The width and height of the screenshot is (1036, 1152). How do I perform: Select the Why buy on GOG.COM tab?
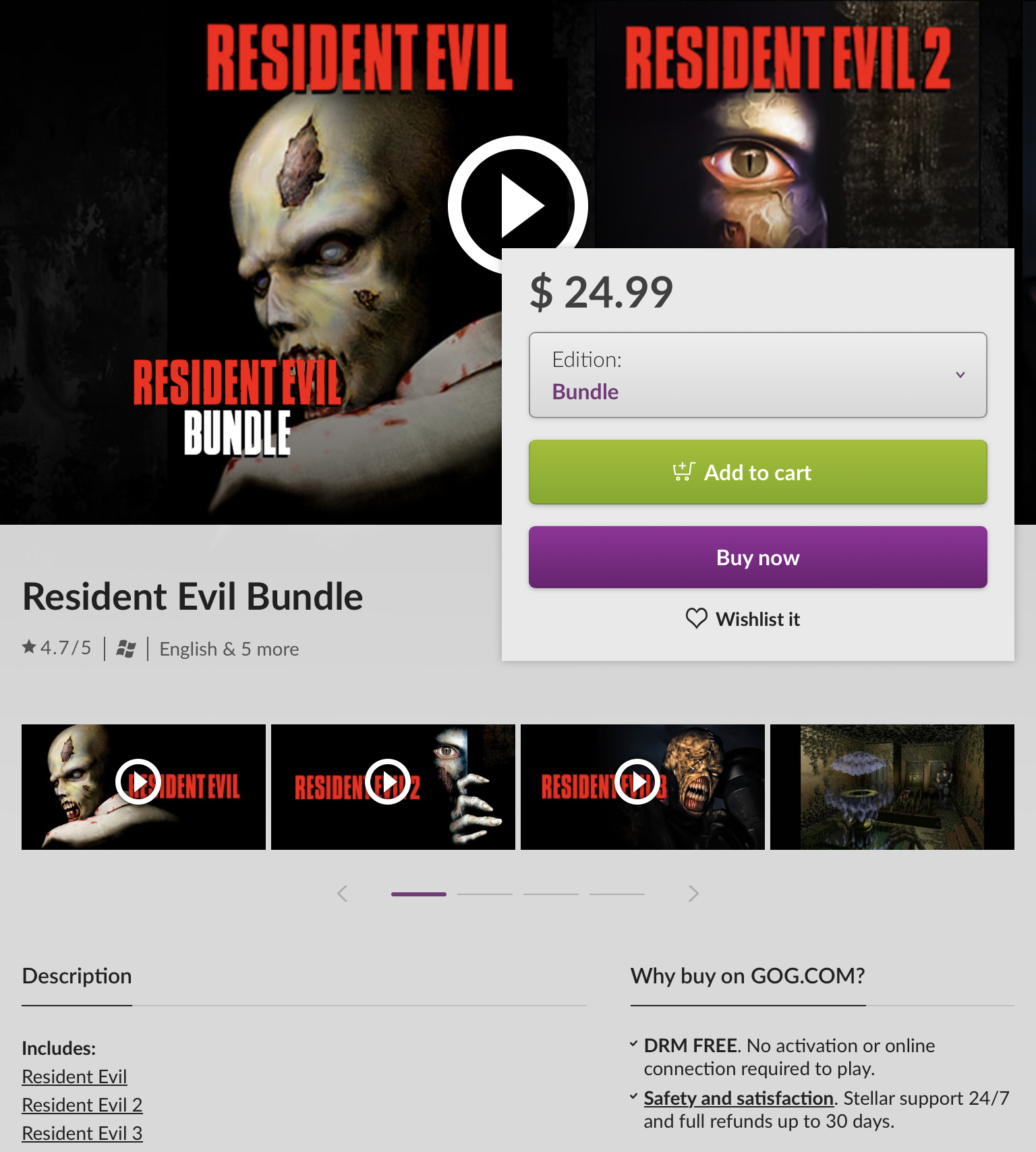(x=747, y=976)
